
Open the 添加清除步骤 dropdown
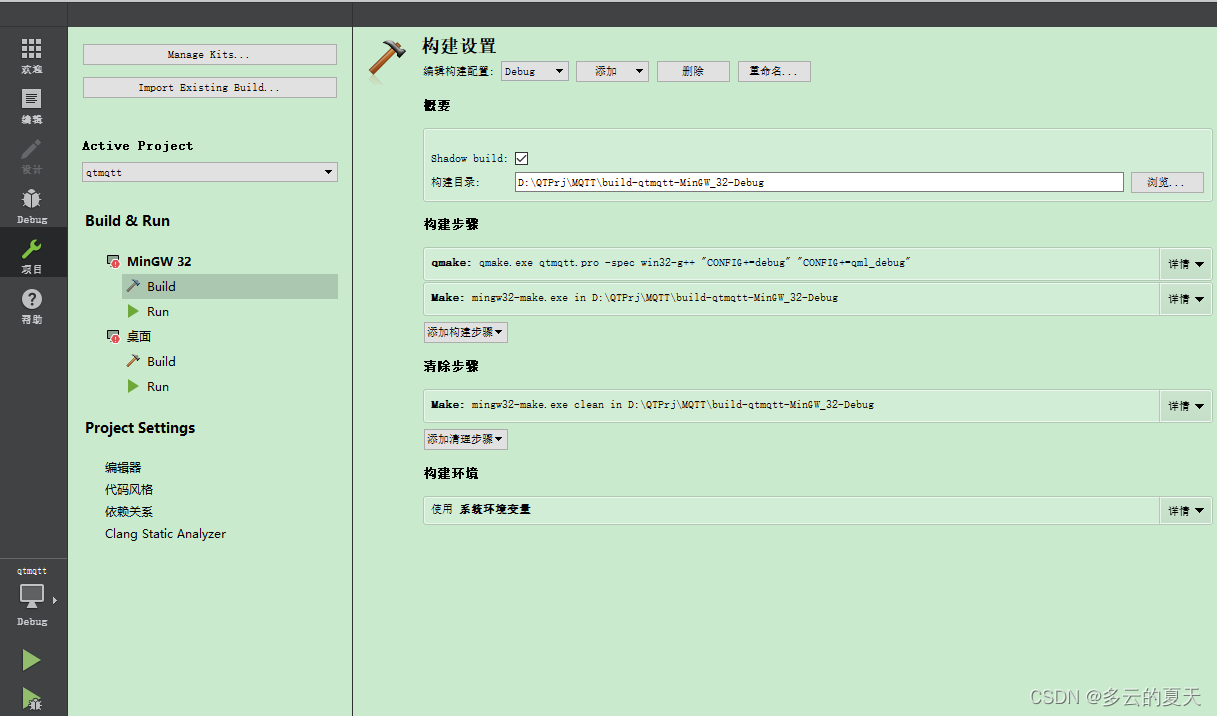(466, 439)
